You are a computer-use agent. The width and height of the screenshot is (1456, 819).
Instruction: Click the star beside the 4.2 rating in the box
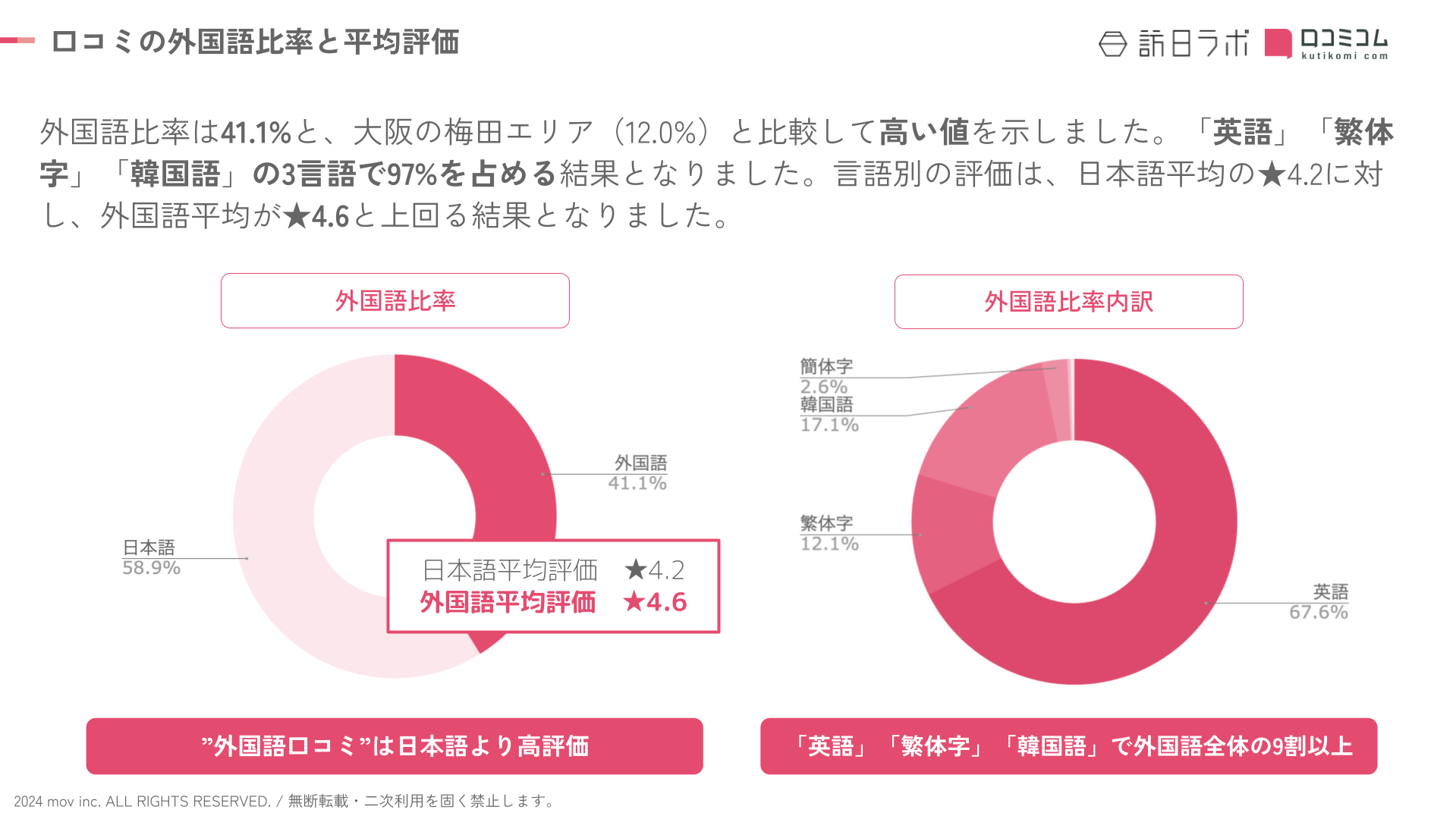point(635,570)
